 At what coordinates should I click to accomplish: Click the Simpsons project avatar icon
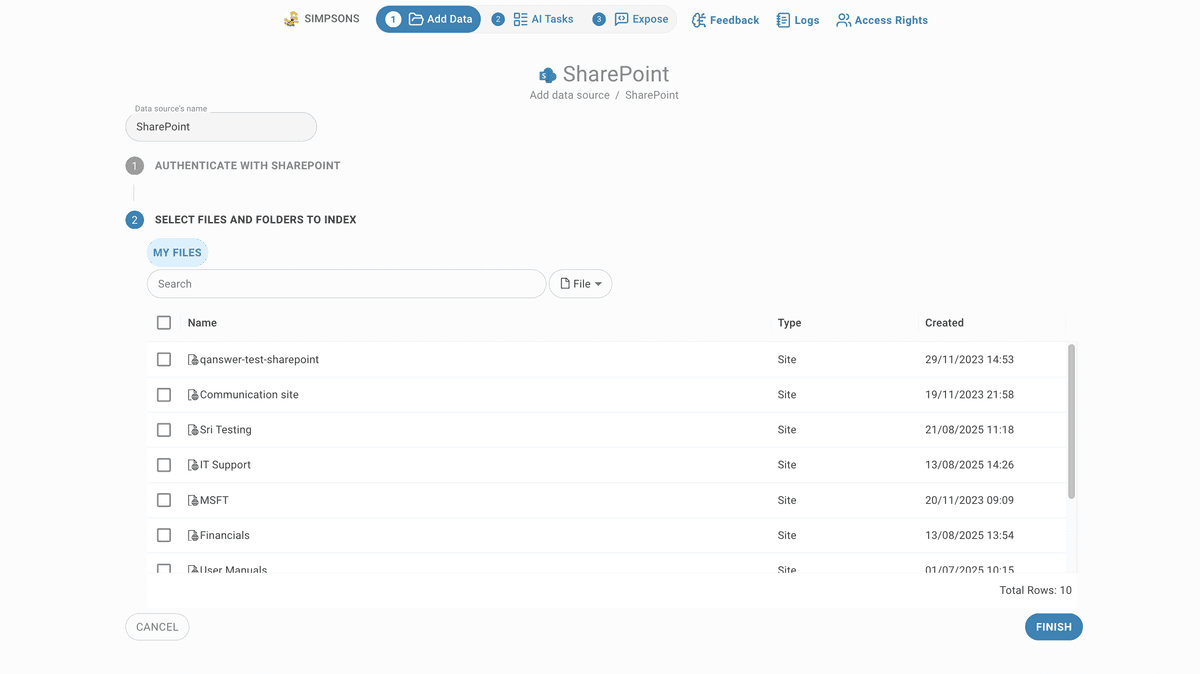pyautogui.click(x=291, y=19)
